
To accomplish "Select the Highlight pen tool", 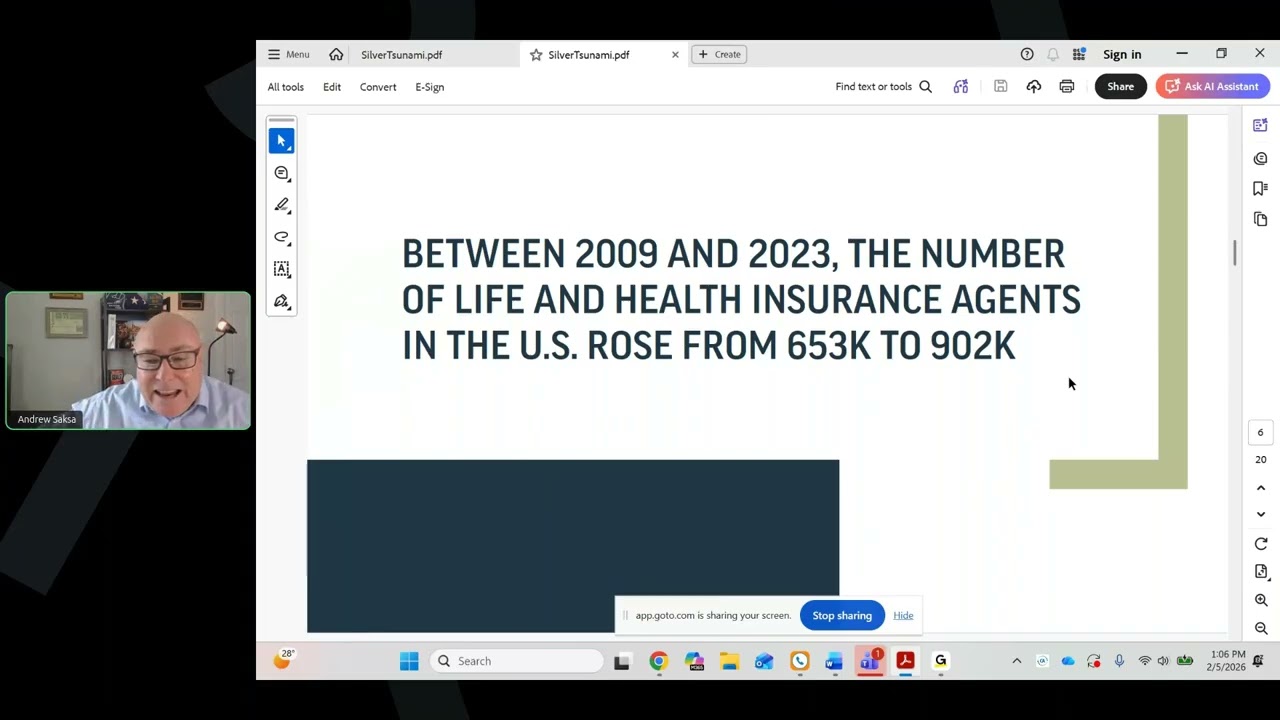I will click(x=281, y=205).
